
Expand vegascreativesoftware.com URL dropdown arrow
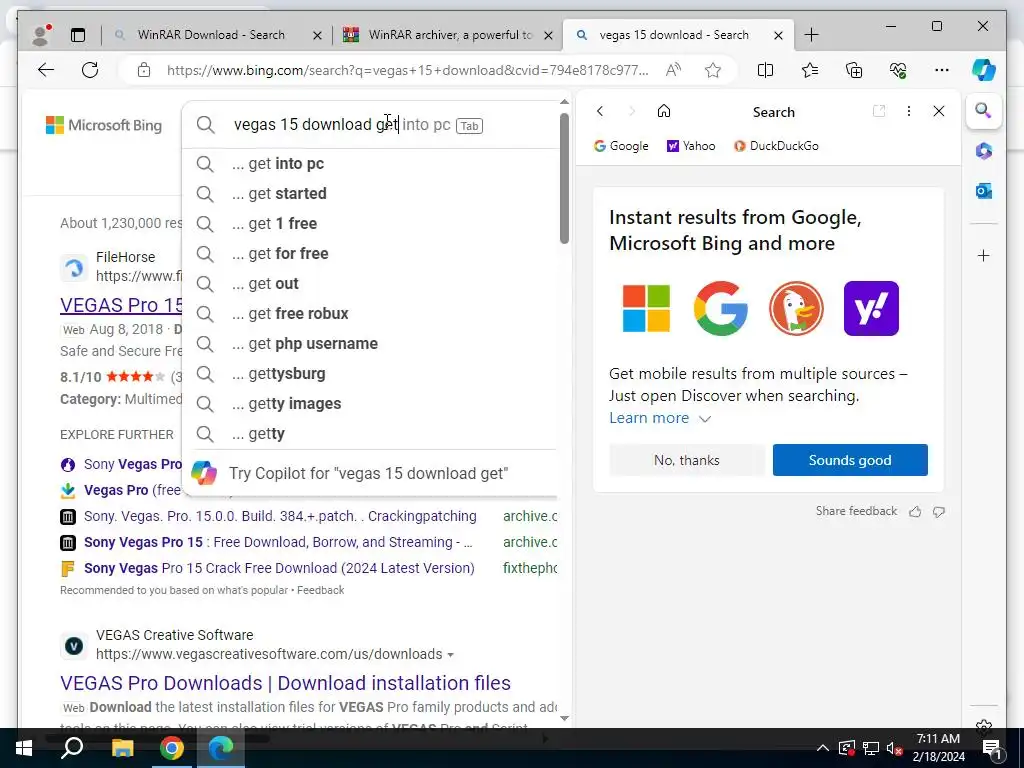tap(451, 654)
